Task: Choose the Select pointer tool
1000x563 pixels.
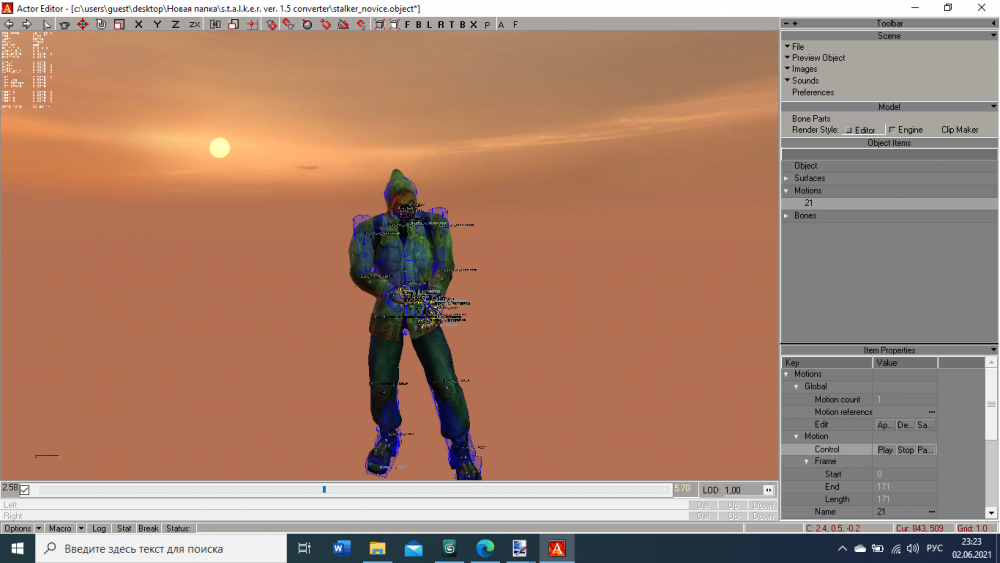Action: pyautogui.click(x=47, y=24)
